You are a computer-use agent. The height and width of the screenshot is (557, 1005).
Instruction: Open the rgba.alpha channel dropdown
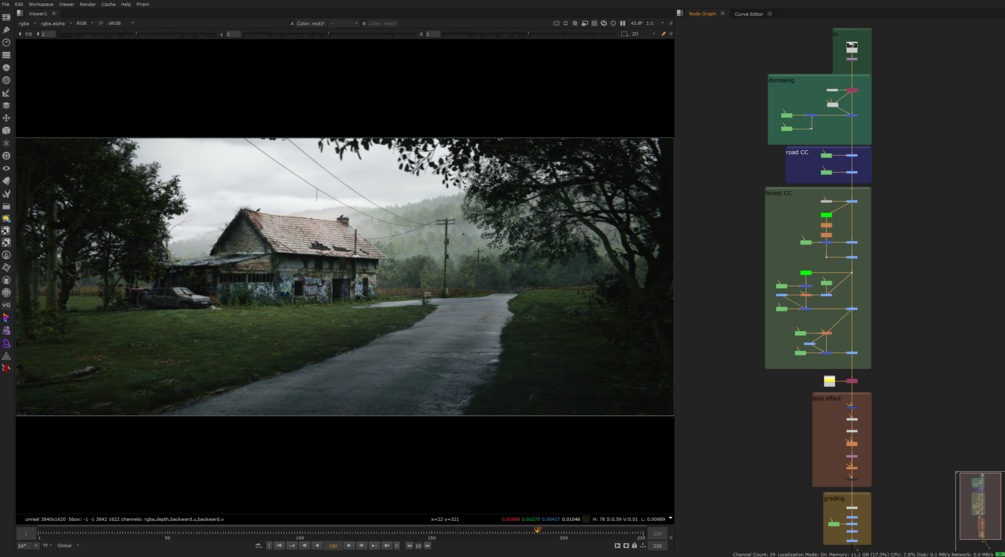tap(56, 23)
